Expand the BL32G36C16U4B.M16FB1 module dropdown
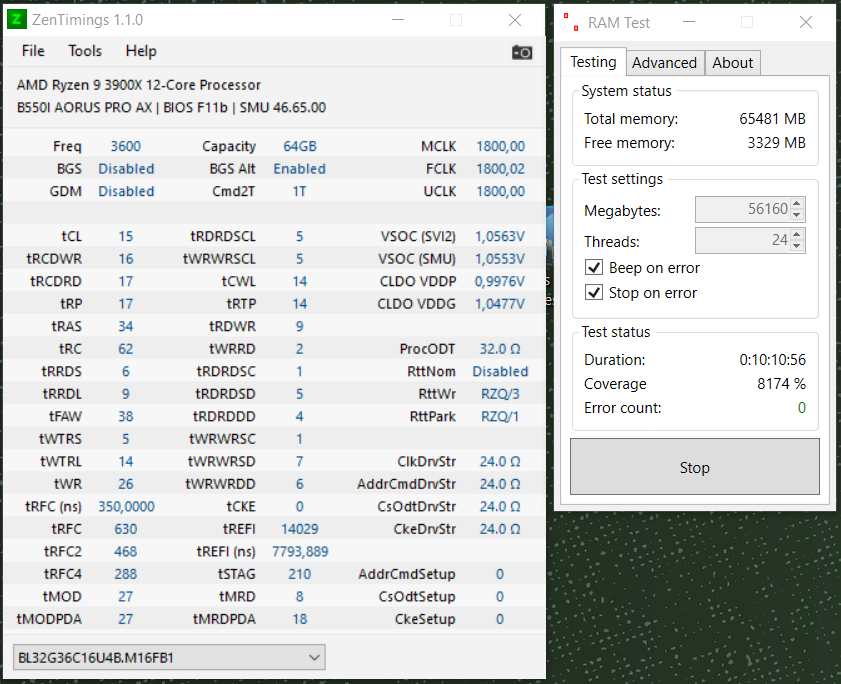This screenshot has height=684, width=841. [x=169, y=657]
